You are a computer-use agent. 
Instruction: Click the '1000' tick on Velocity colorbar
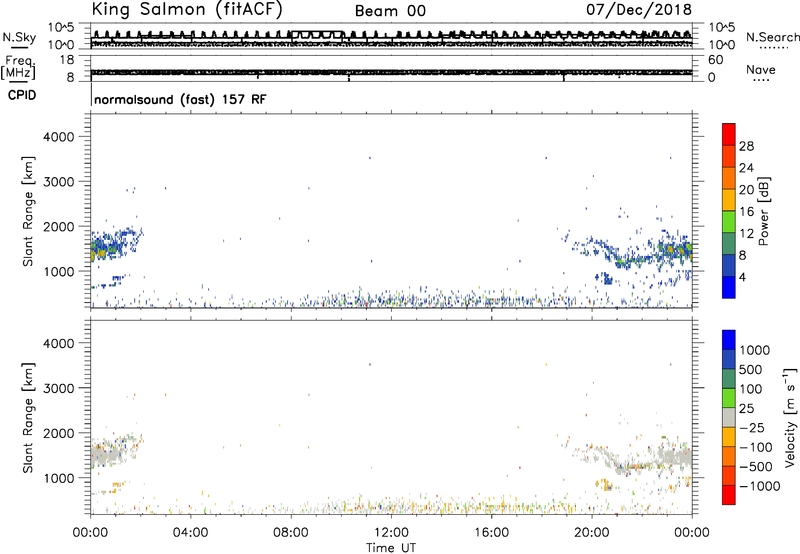[754, 350]
